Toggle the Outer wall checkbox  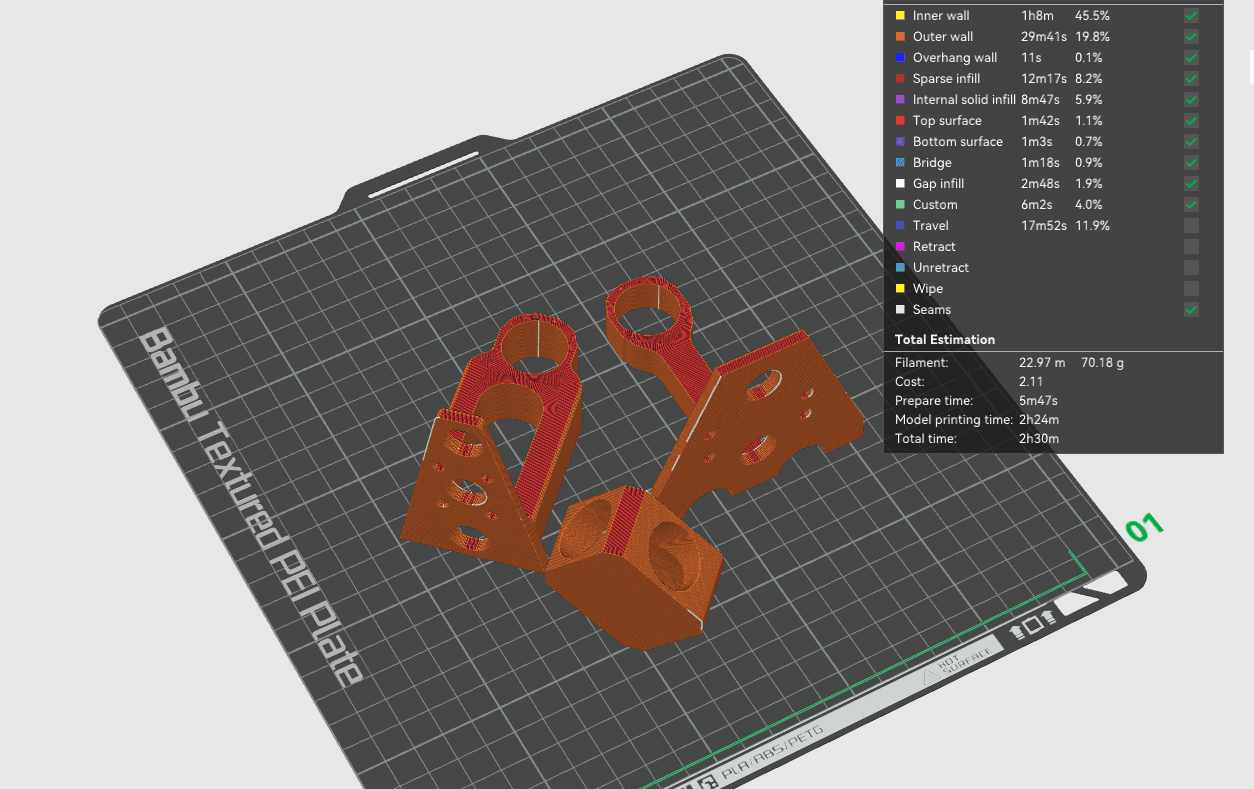pos(1191,37)
